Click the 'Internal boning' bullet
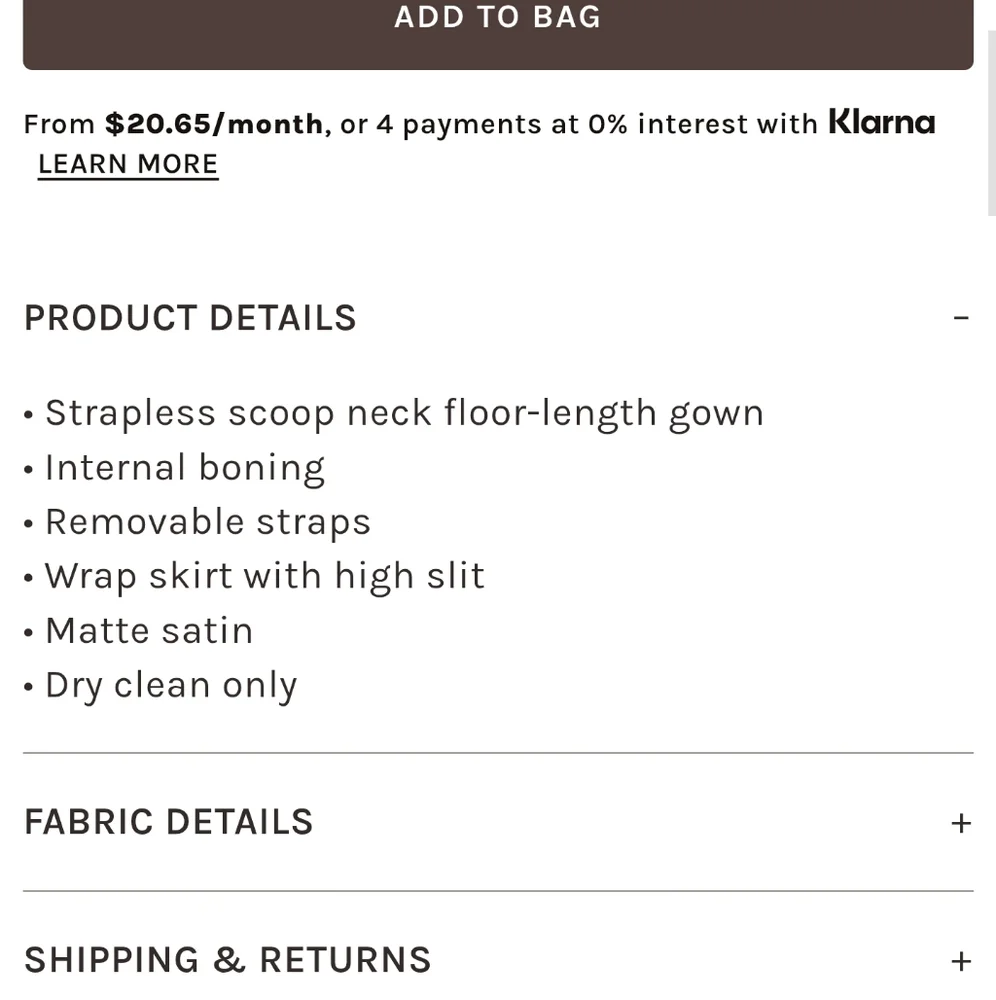996x1000 pixels. click(185, 469)
